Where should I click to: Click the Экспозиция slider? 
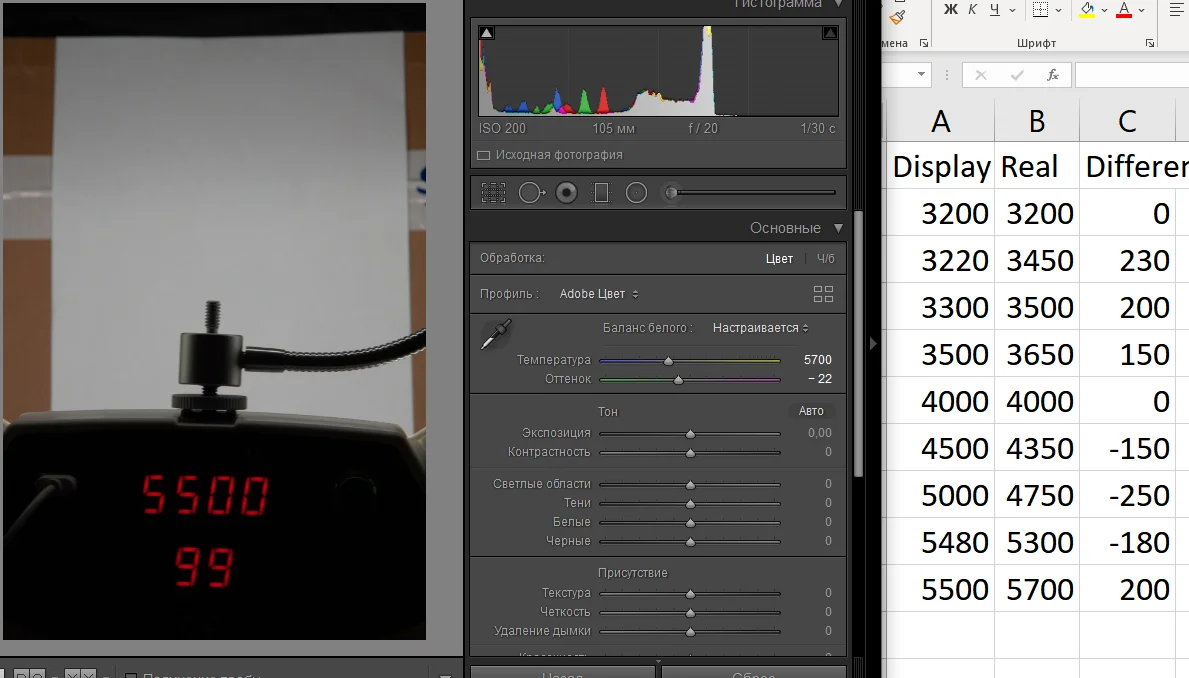coord(690,434)
